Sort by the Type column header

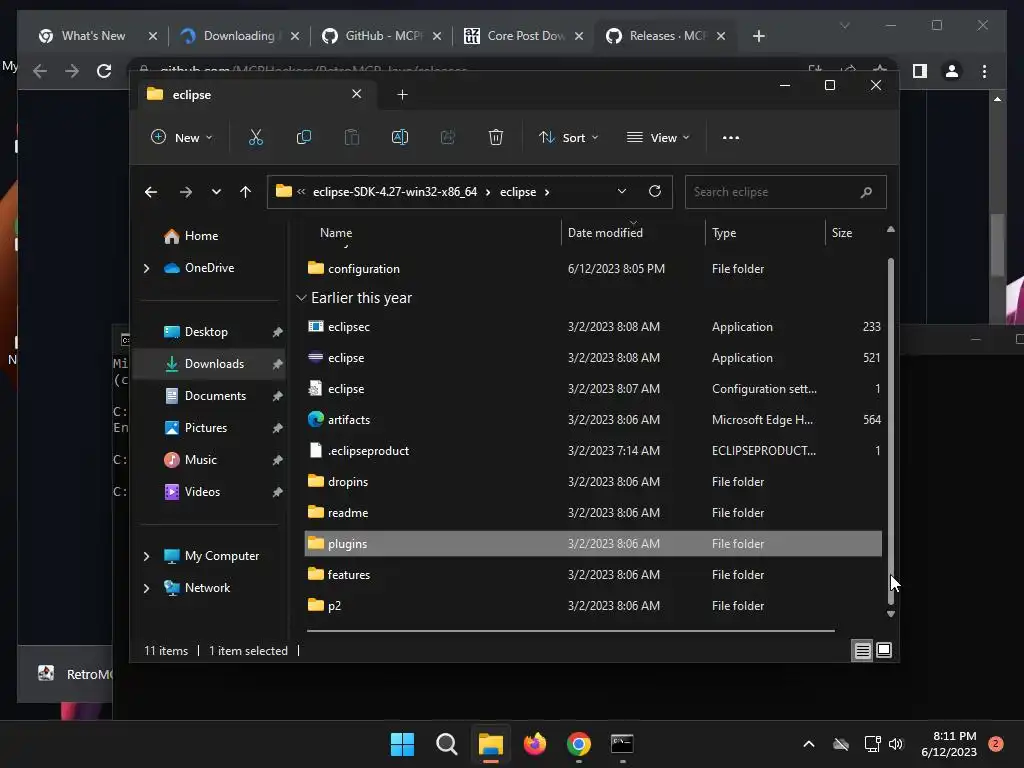[x=724, y=232]
